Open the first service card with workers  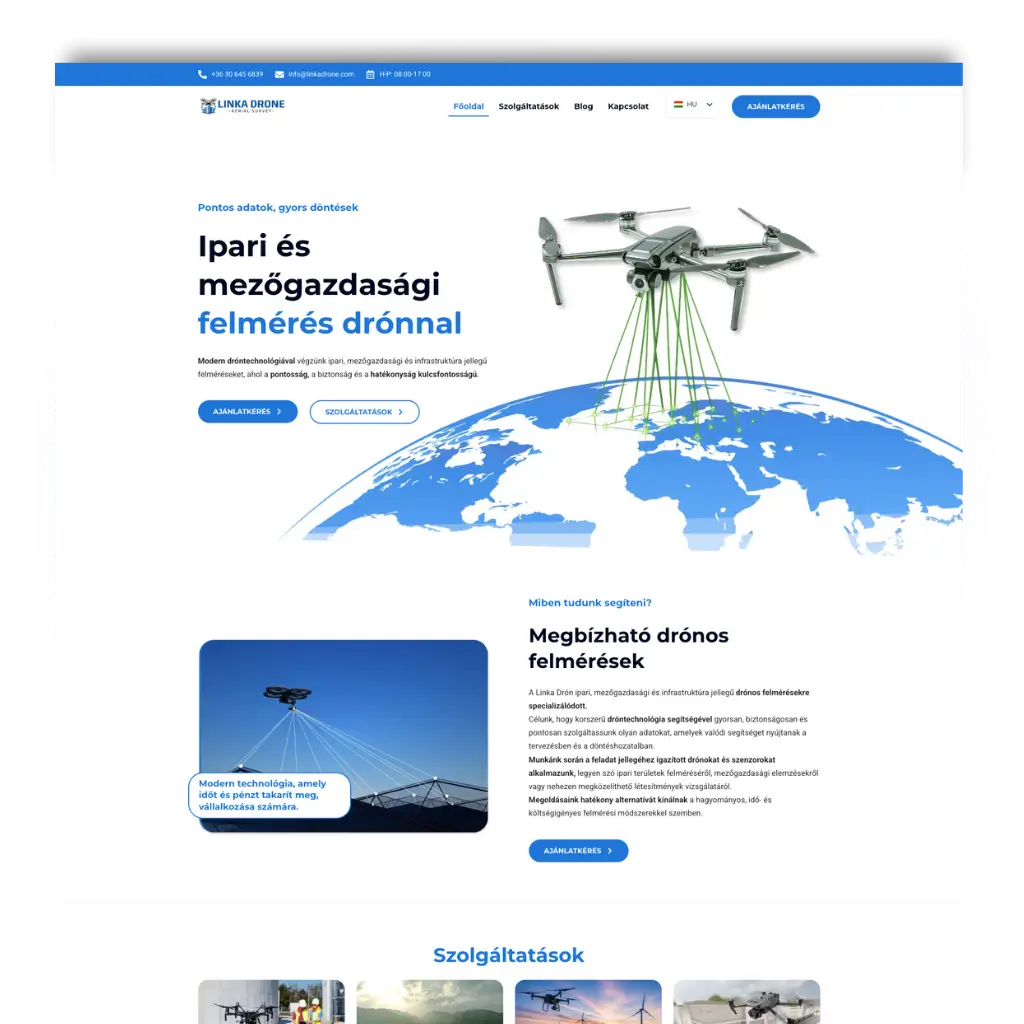pos(272,1002)
